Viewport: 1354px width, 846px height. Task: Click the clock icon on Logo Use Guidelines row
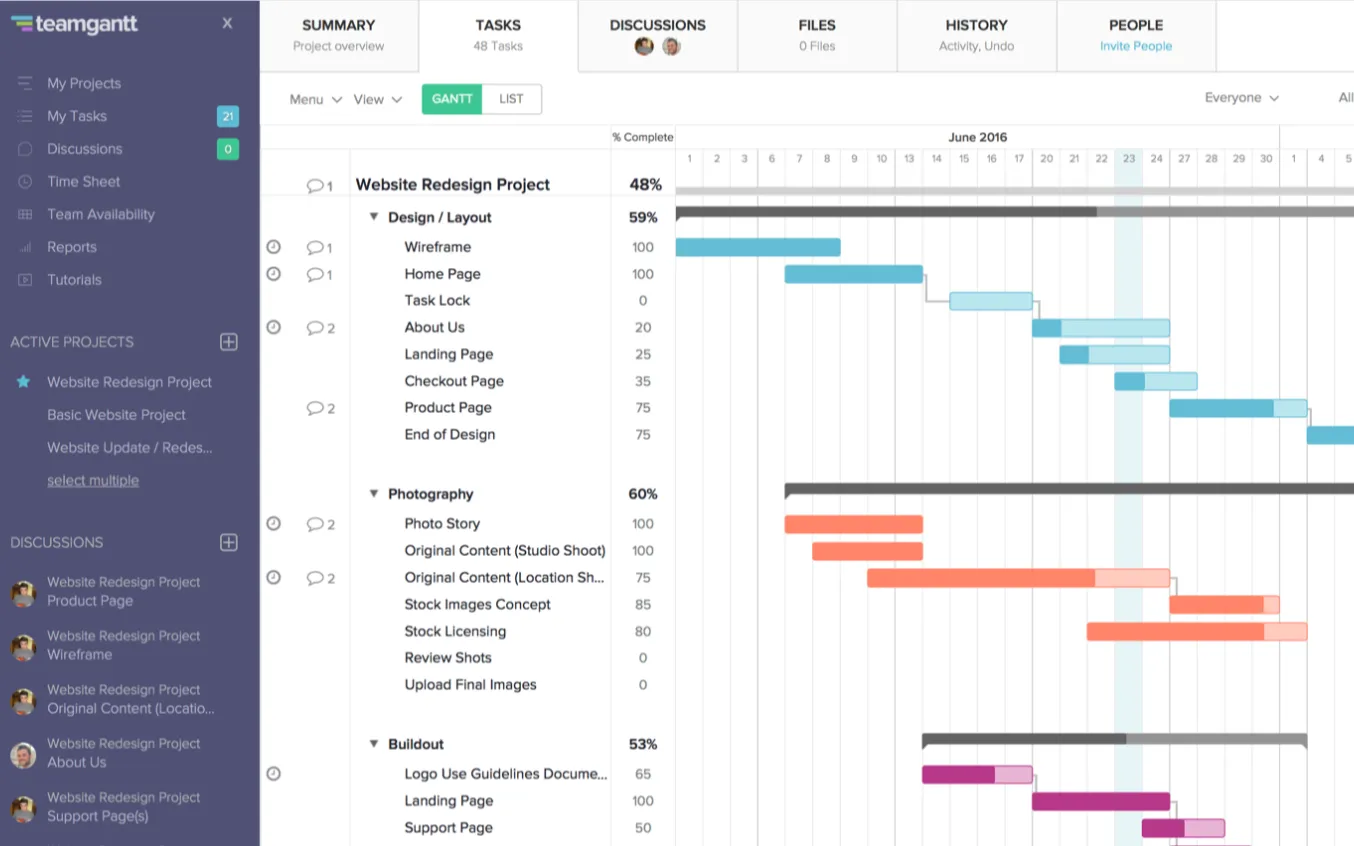coord(273,773)
